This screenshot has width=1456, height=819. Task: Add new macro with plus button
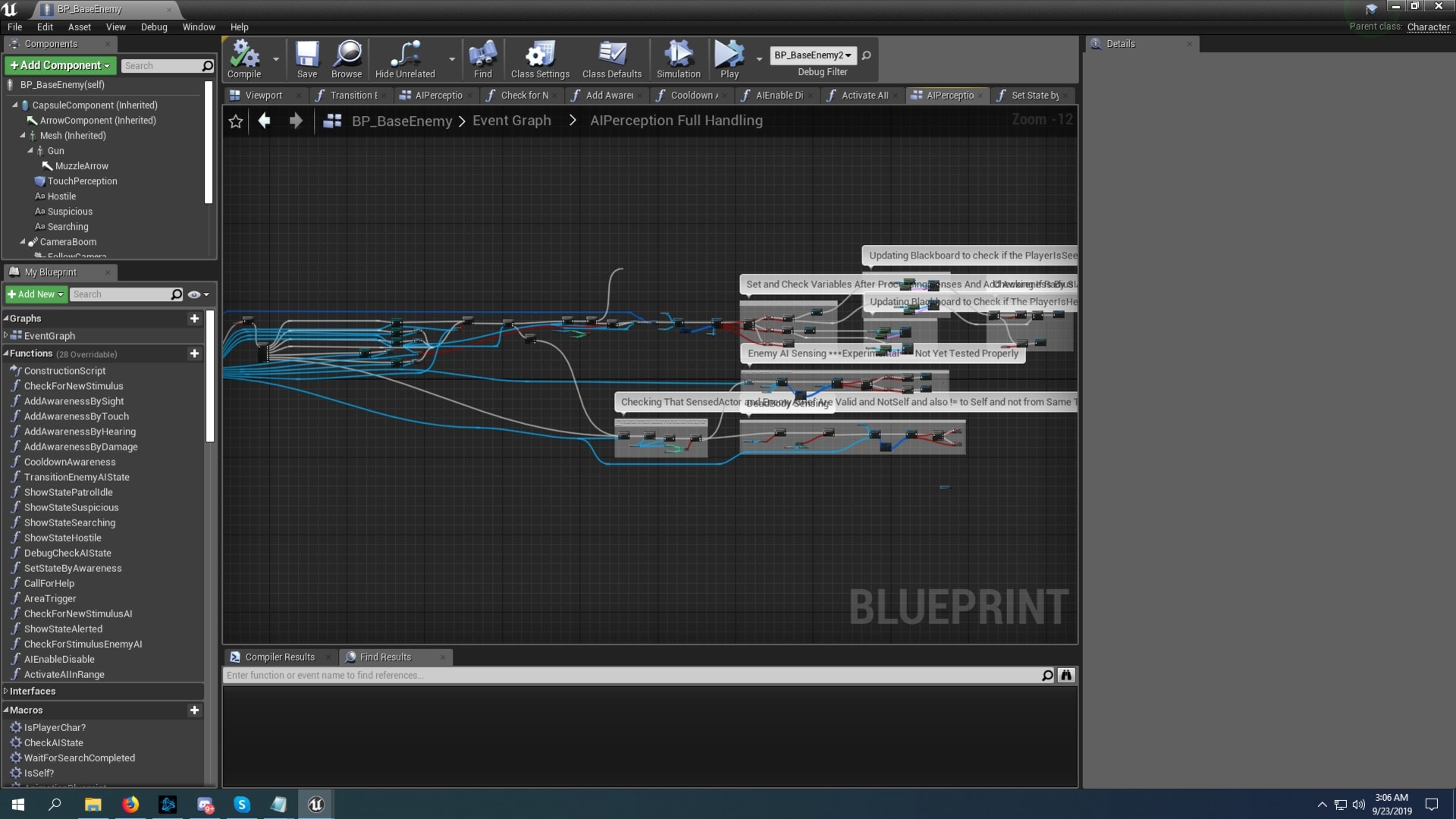(194, 710)
